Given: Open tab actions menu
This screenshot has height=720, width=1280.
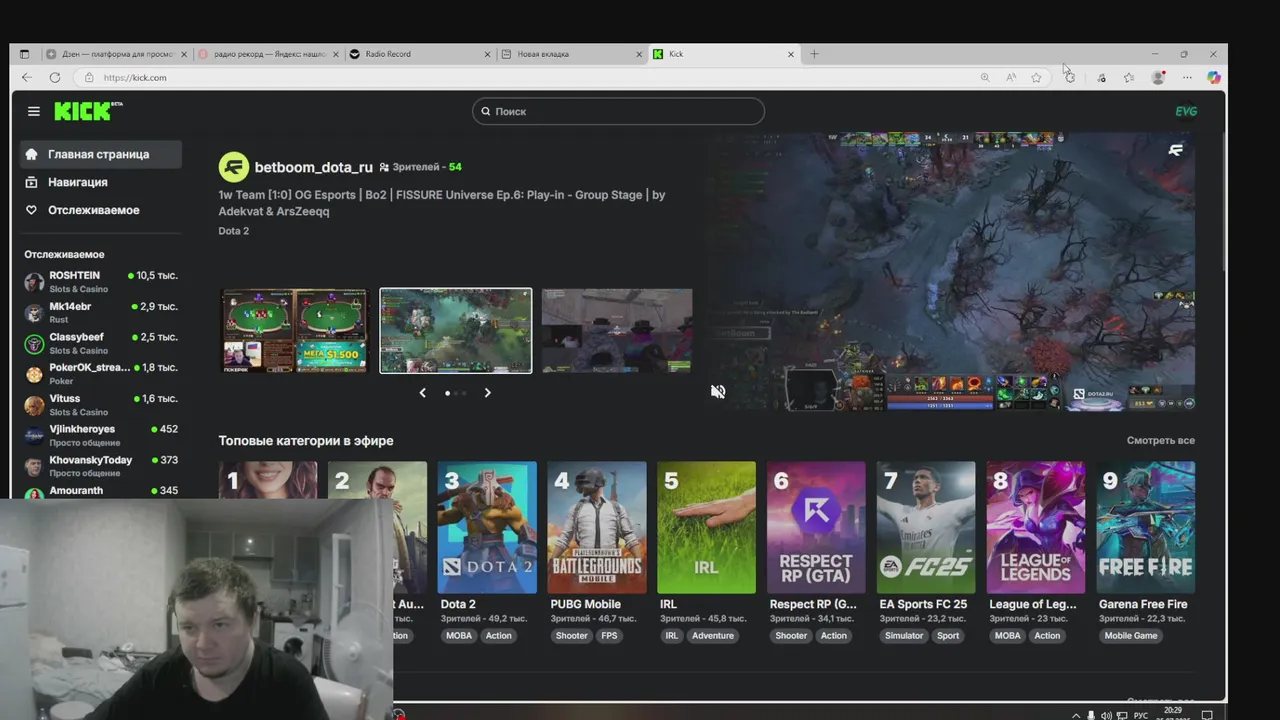Looking at the screenshot, I should pyautogui.click(x=24, y=54).
